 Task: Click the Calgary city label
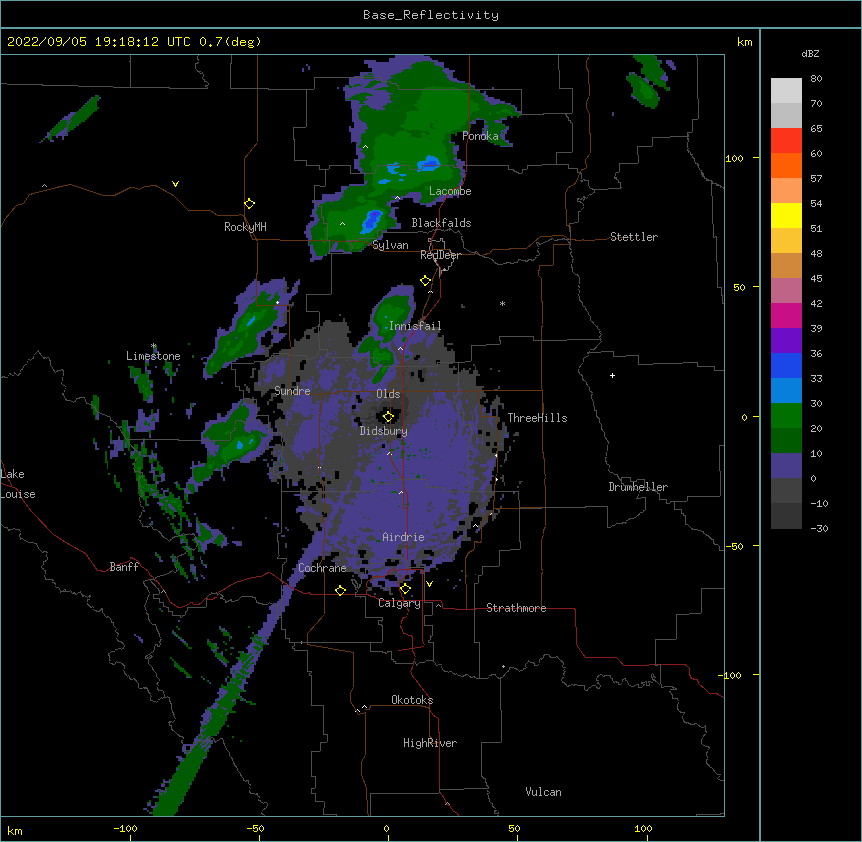(399, 603)
